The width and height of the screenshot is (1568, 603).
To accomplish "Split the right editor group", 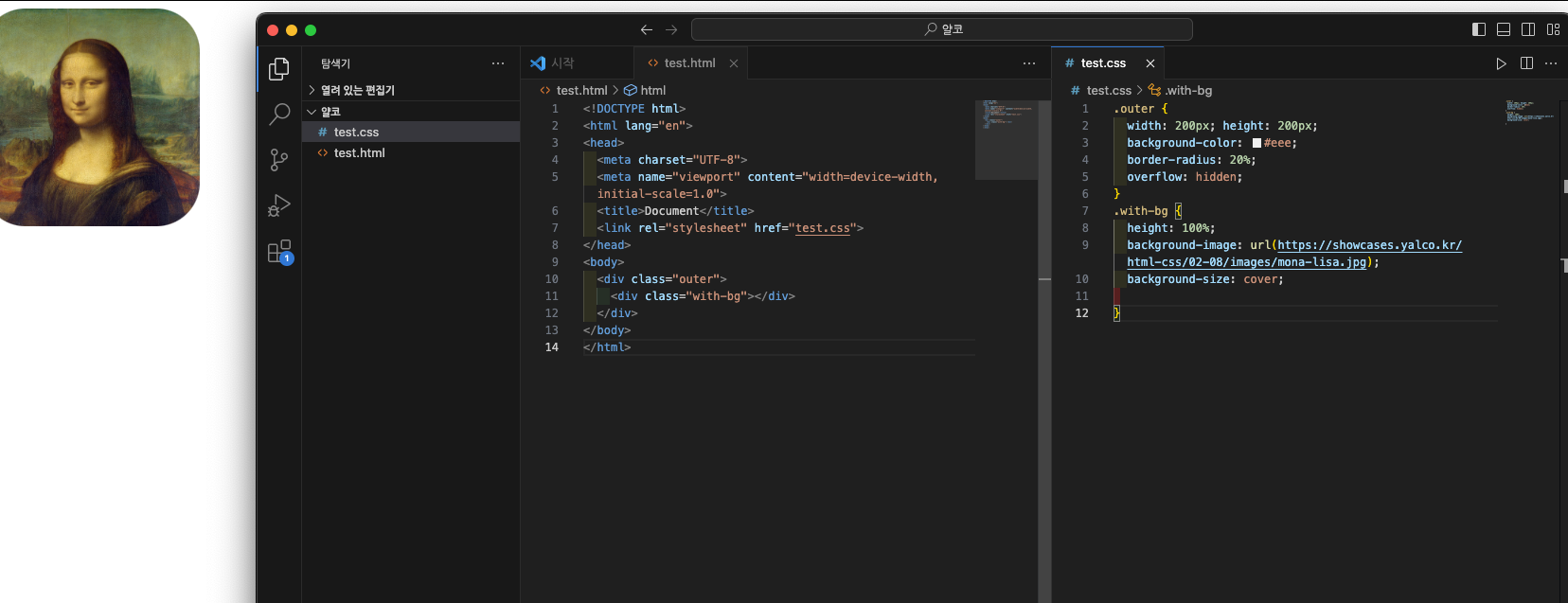I will point(1526,63).
